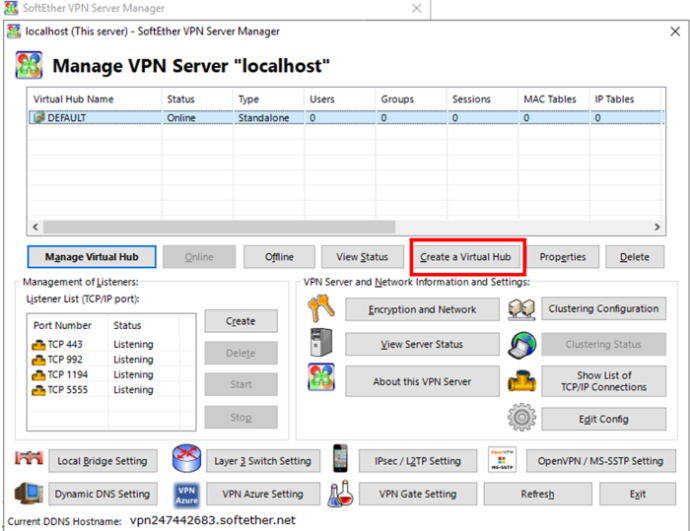Close the Manage VPN Server window

673,31
